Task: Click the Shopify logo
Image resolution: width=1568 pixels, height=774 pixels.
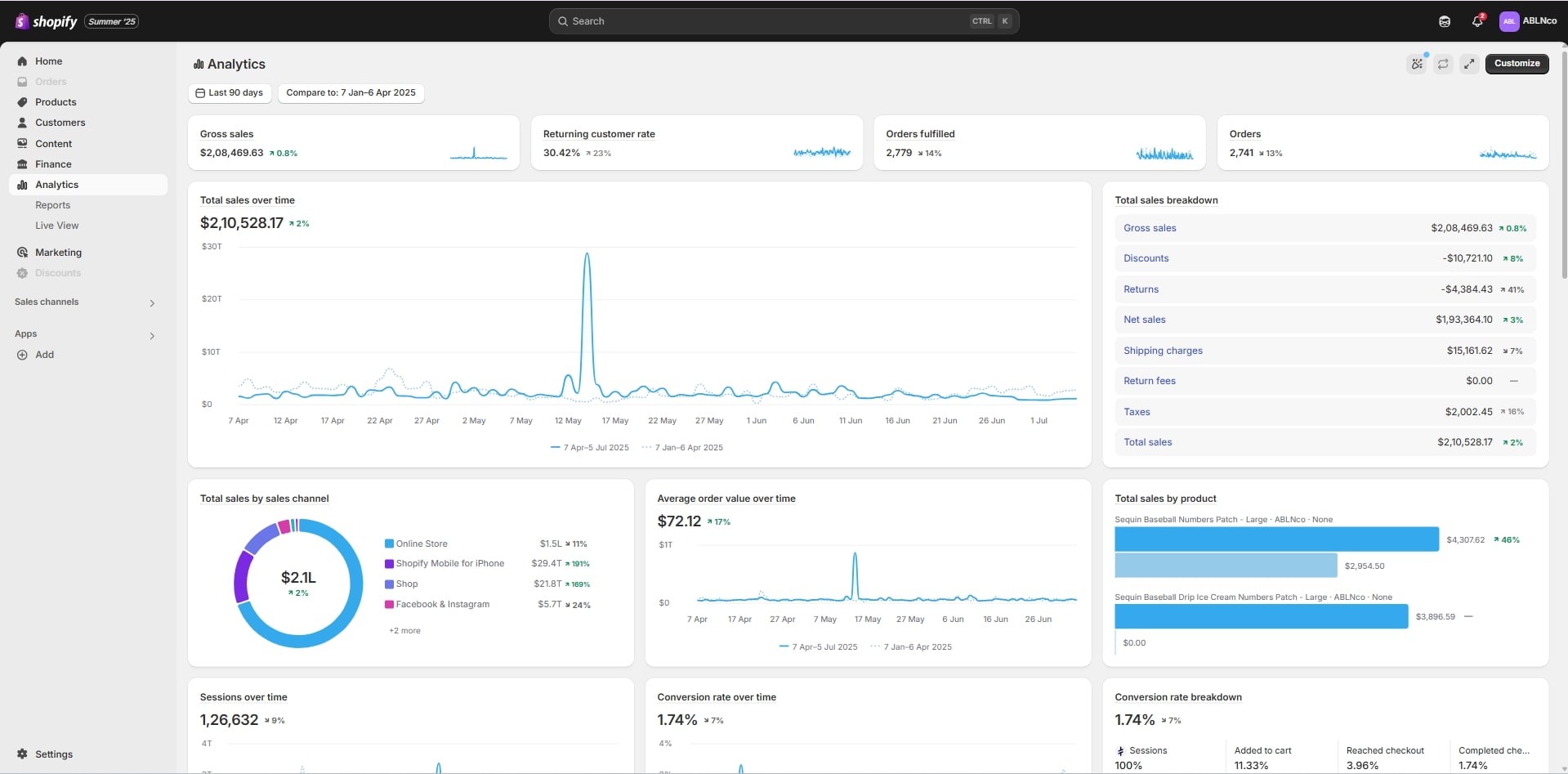Action: [47, 21]
